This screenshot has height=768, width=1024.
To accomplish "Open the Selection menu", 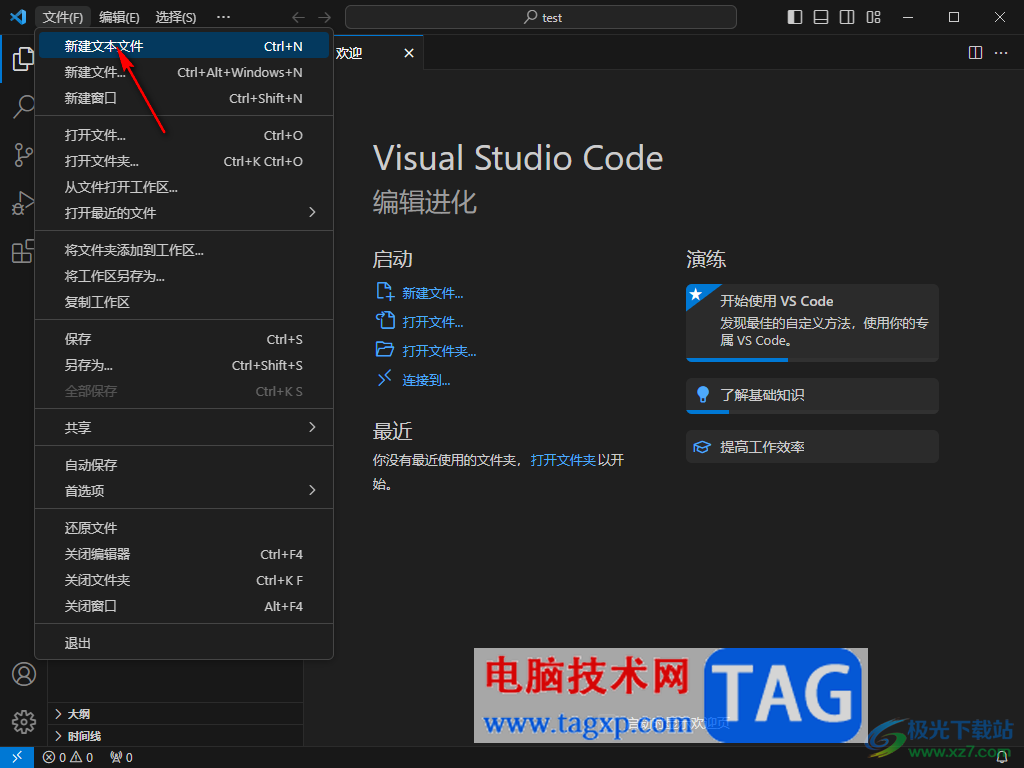I will (176, 17).
